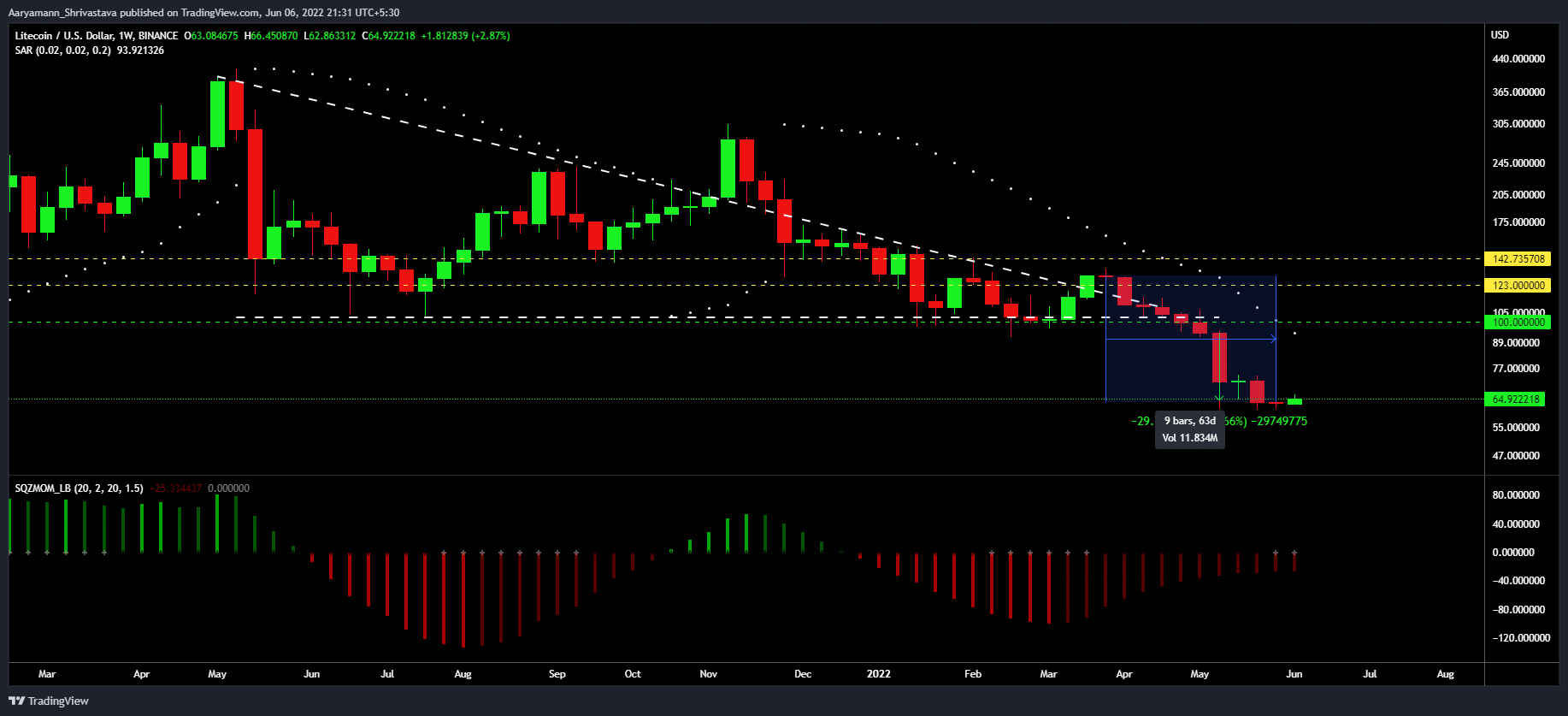Click the 89.000000 price axis value

tap(1516, 343)
